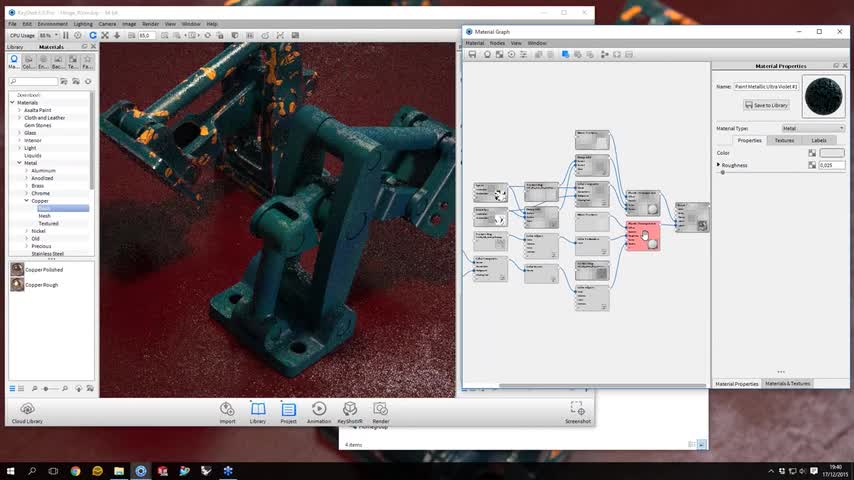Click the sliders icon in Material Graph toolbar
Image resolution: width=854 pixels, height=480 pixels.
pyautogui.click(x=523, y=54)
